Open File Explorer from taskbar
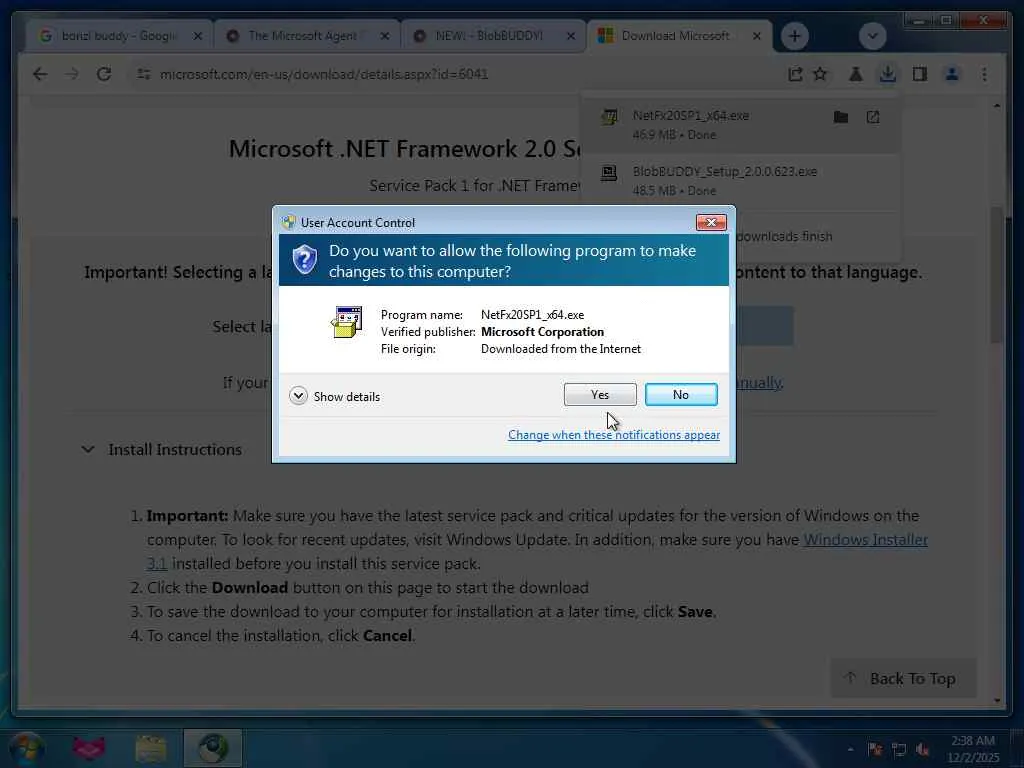The height and width of the screenshot is (768, 1024). click(151, 748)
